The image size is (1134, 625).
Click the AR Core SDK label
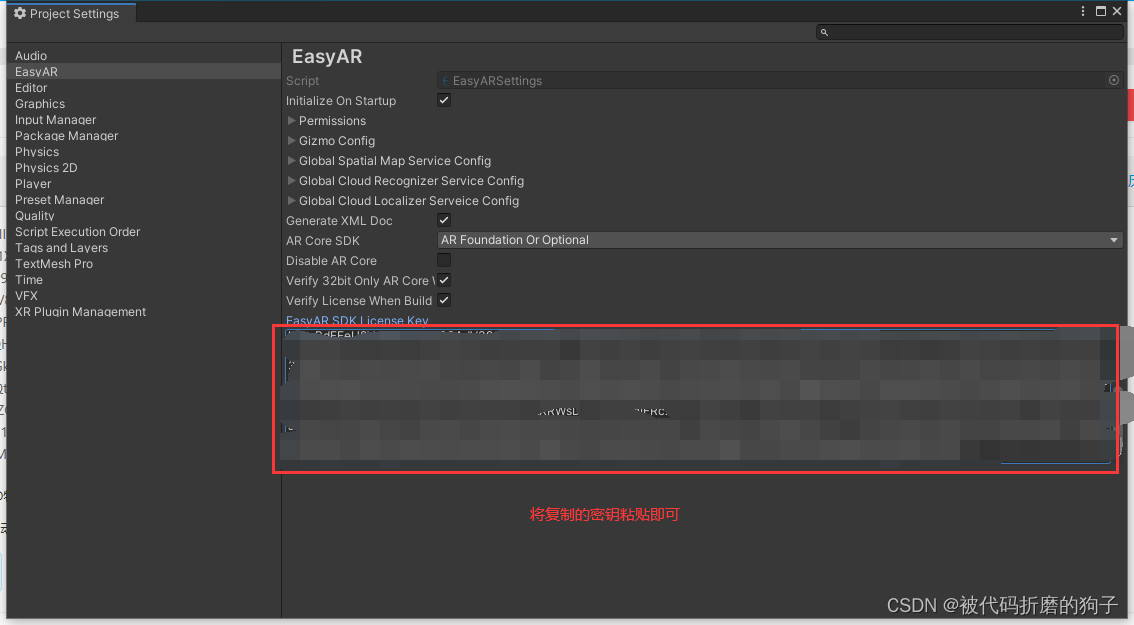[x=323, y=241]
